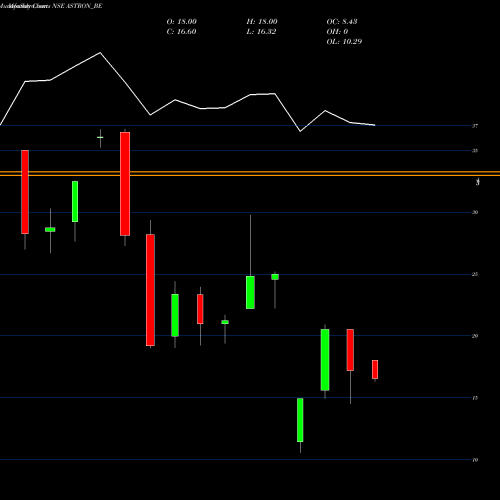Click the last small red candle on the right

pyautogui.click(x=375, y=369)
